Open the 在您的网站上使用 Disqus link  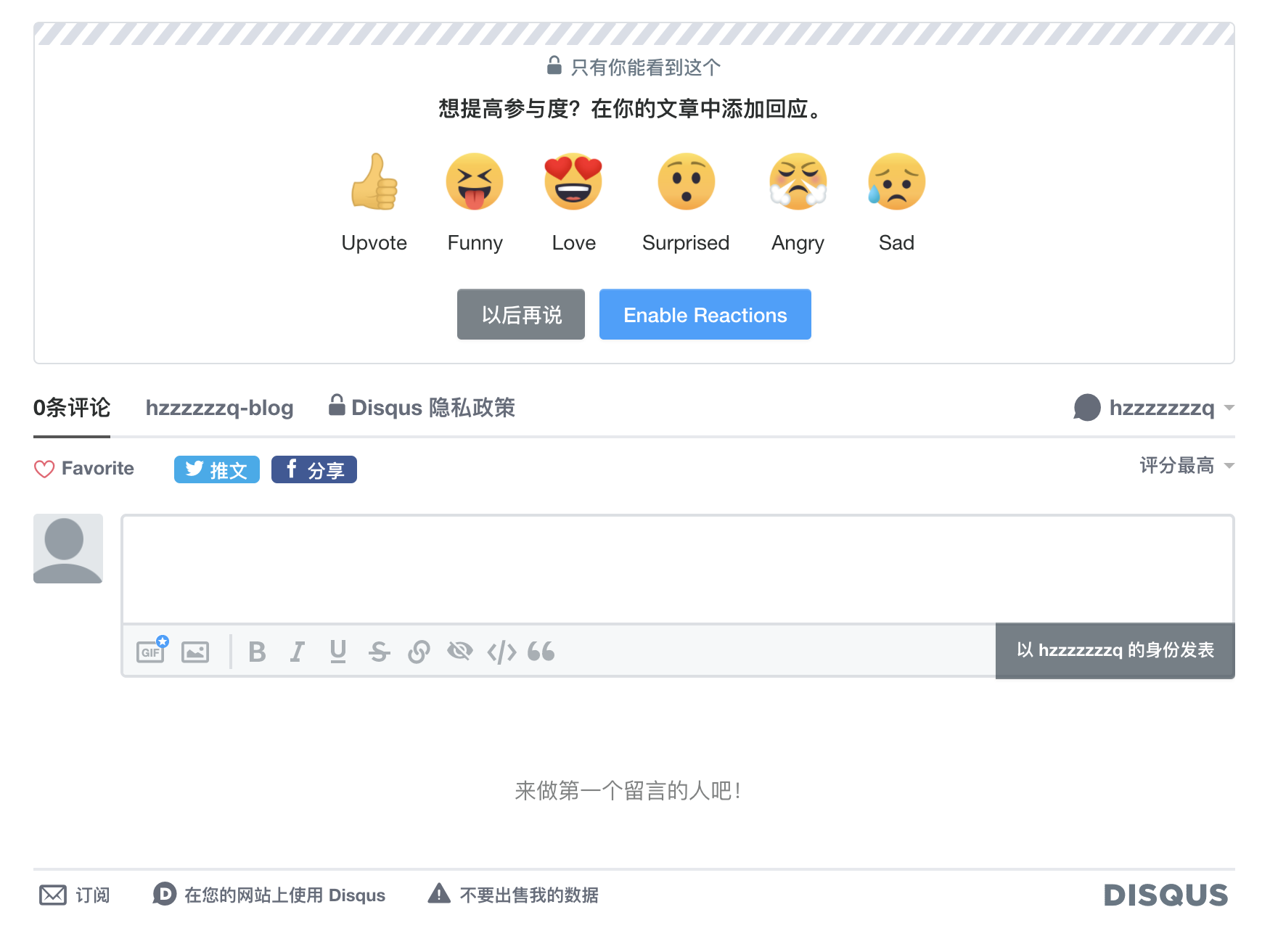pyautogui.click(x=269, y=894)
